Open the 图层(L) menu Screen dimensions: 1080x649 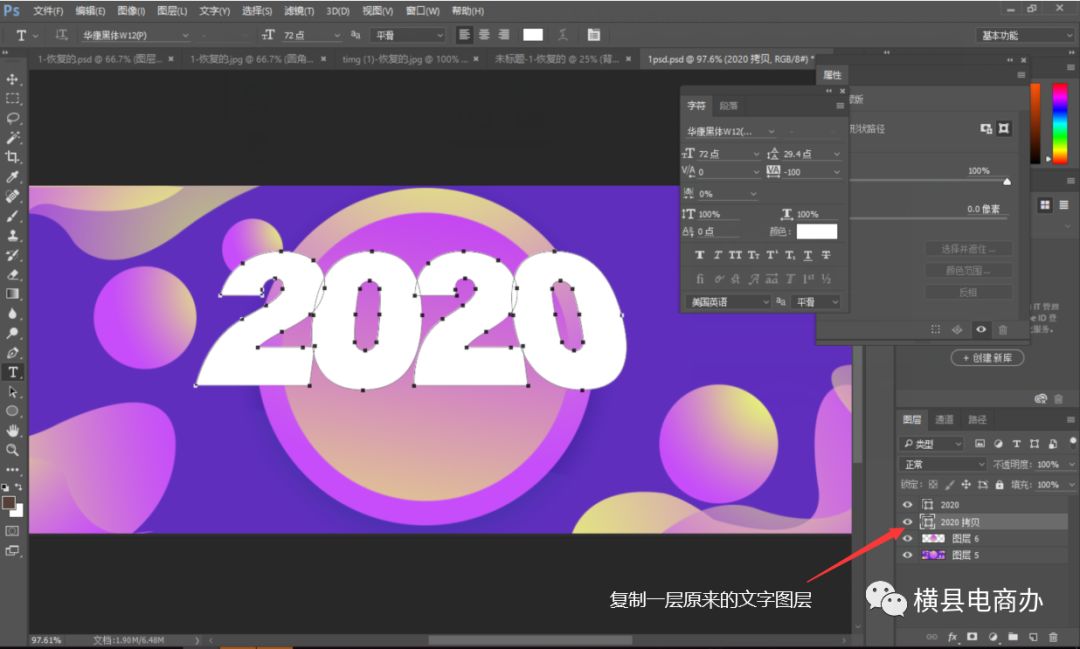pyautogui.click(x=172, y=11)
